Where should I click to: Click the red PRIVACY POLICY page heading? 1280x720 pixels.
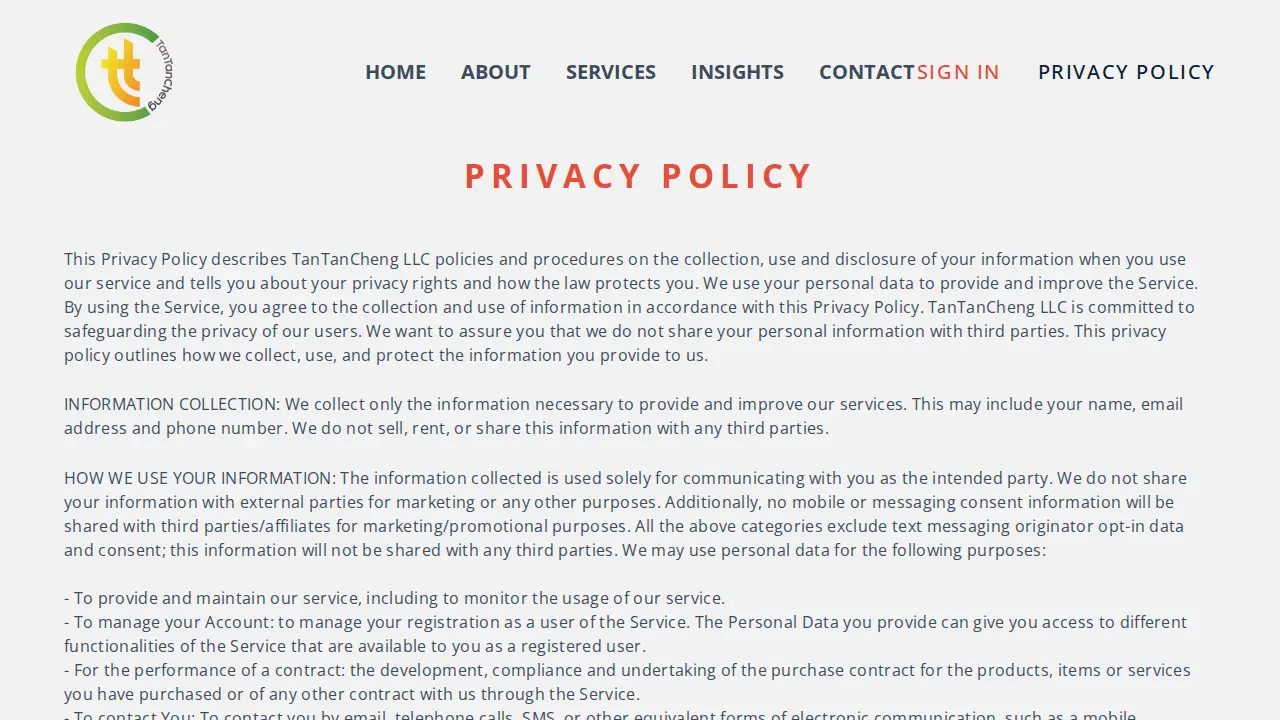pos(639,176)
